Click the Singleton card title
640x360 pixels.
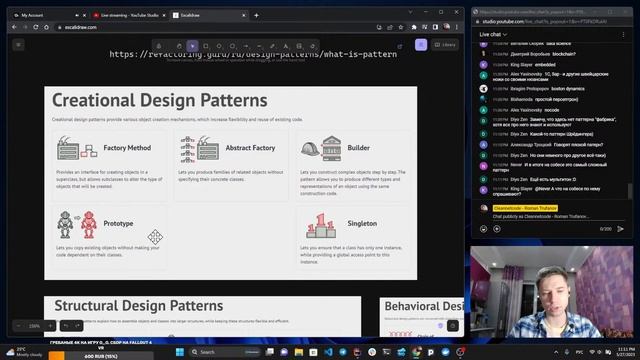click(362, 223)
